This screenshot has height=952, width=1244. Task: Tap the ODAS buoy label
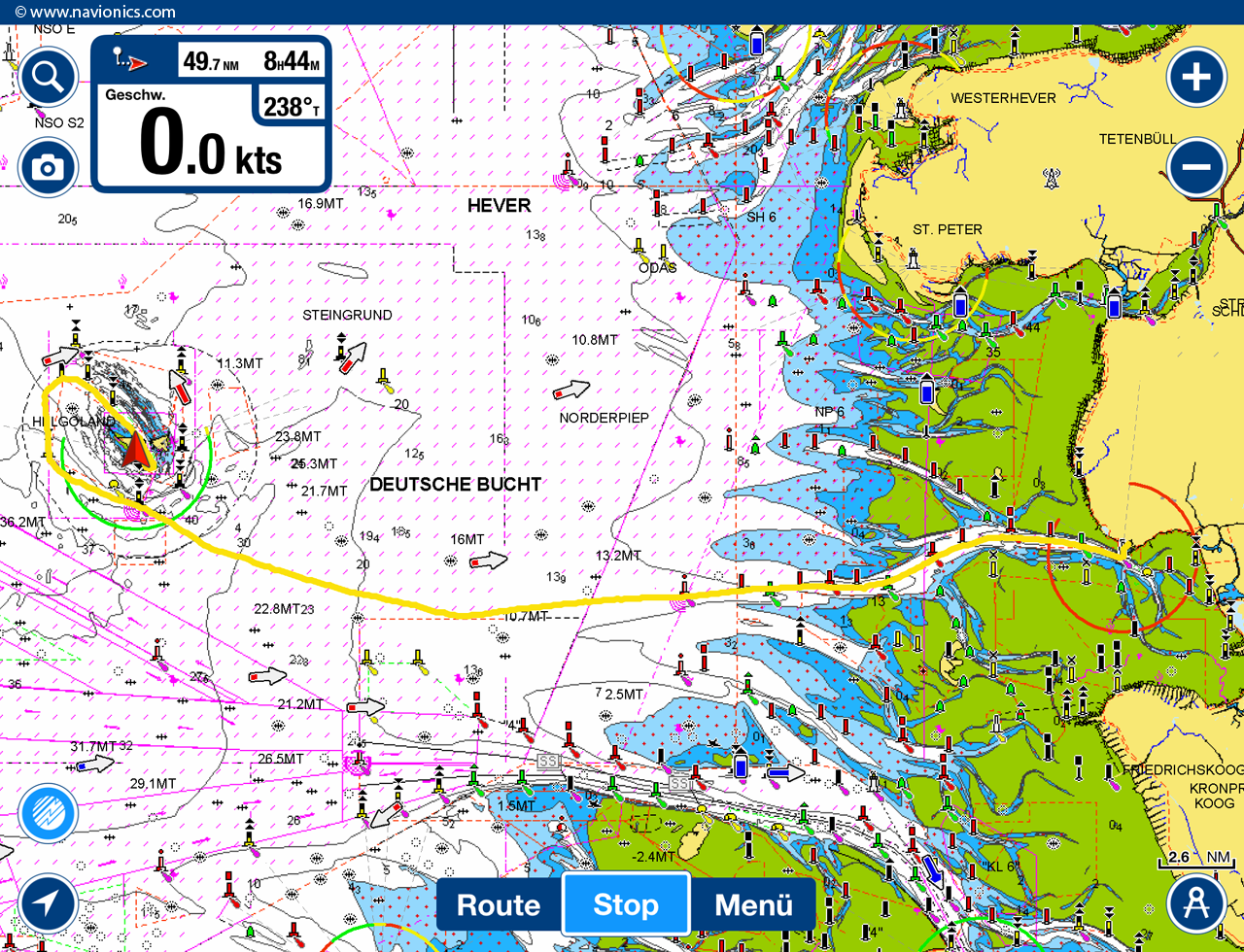(658, 267)
